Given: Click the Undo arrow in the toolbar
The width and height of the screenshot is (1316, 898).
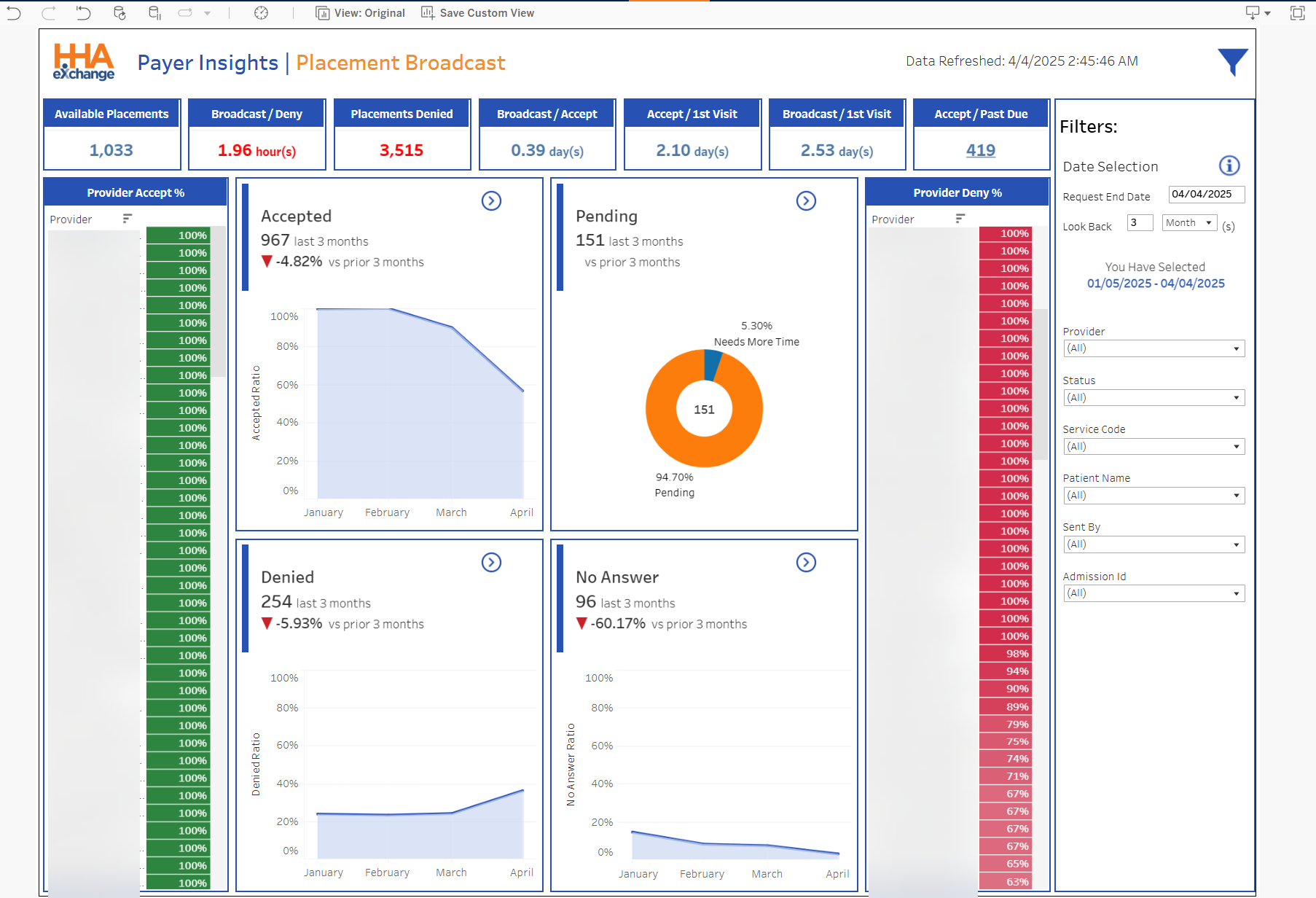Looking at the screenshot, I should coord(13,13).
